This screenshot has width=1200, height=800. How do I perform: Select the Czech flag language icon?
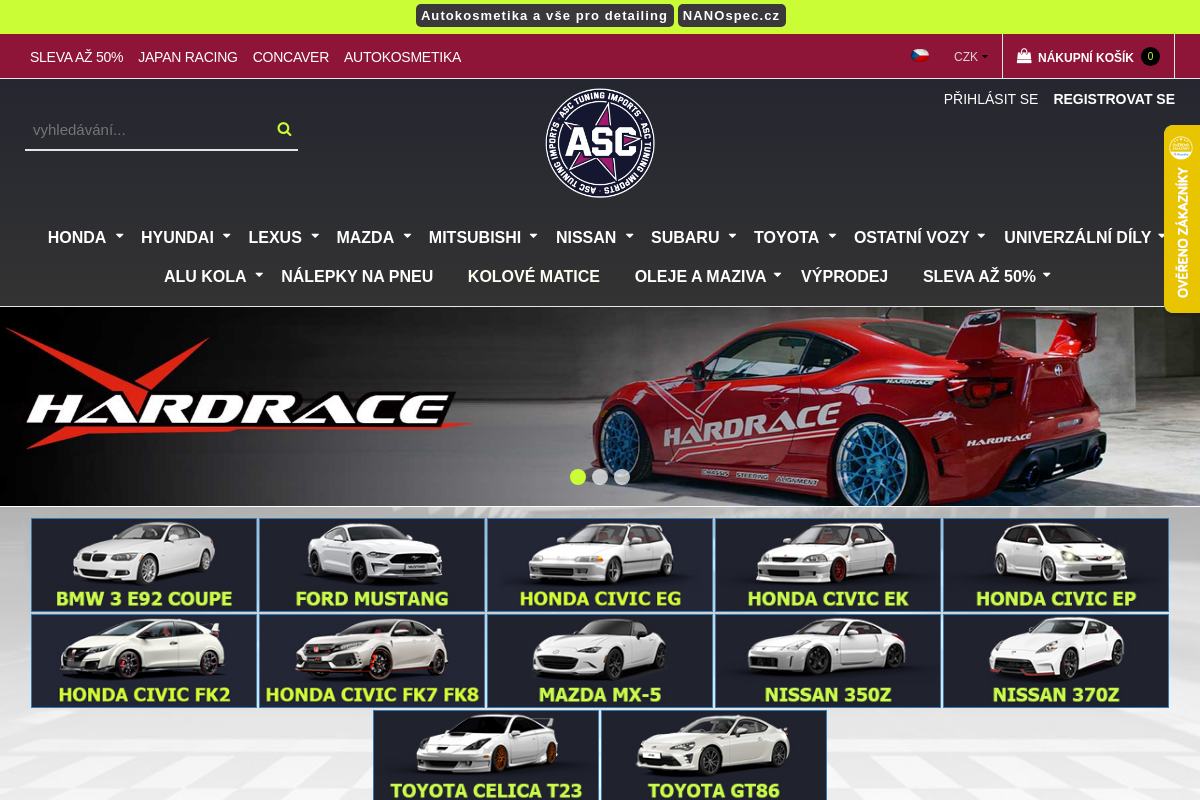point(921,56)
